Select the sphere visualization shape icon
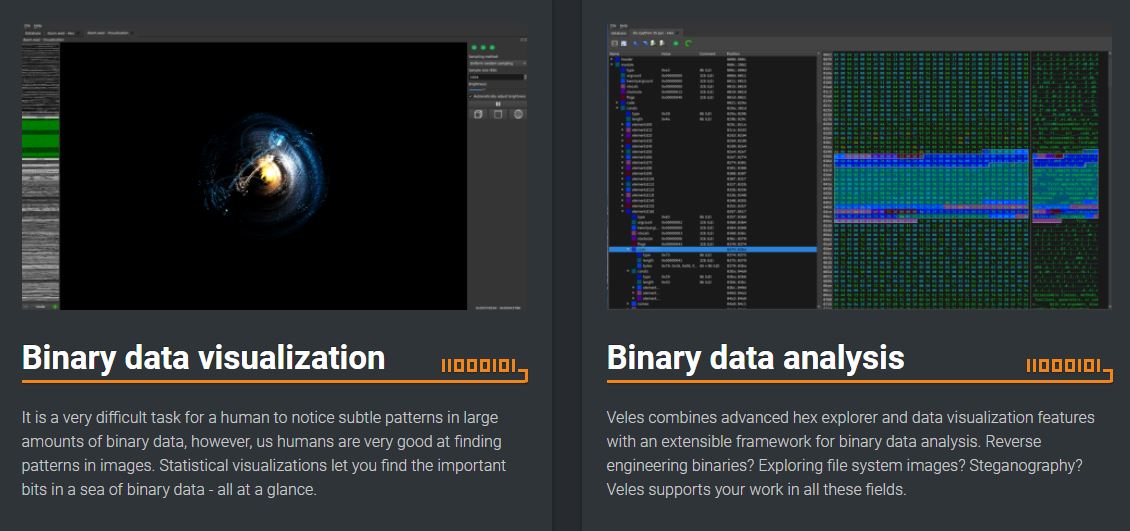Screen dimensions: 1130x531 click(518, 114)
